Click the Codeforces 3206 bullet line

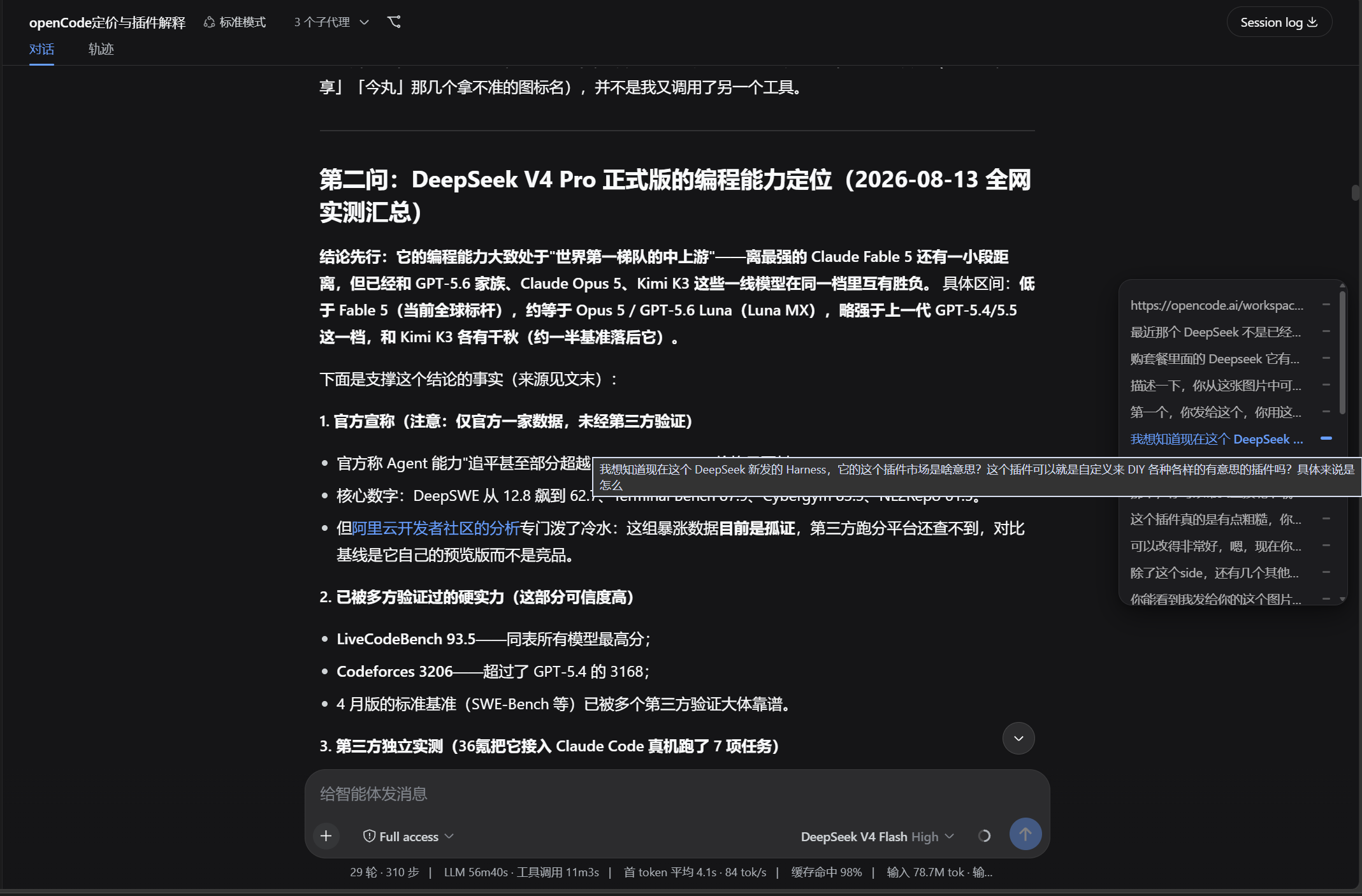493,672
